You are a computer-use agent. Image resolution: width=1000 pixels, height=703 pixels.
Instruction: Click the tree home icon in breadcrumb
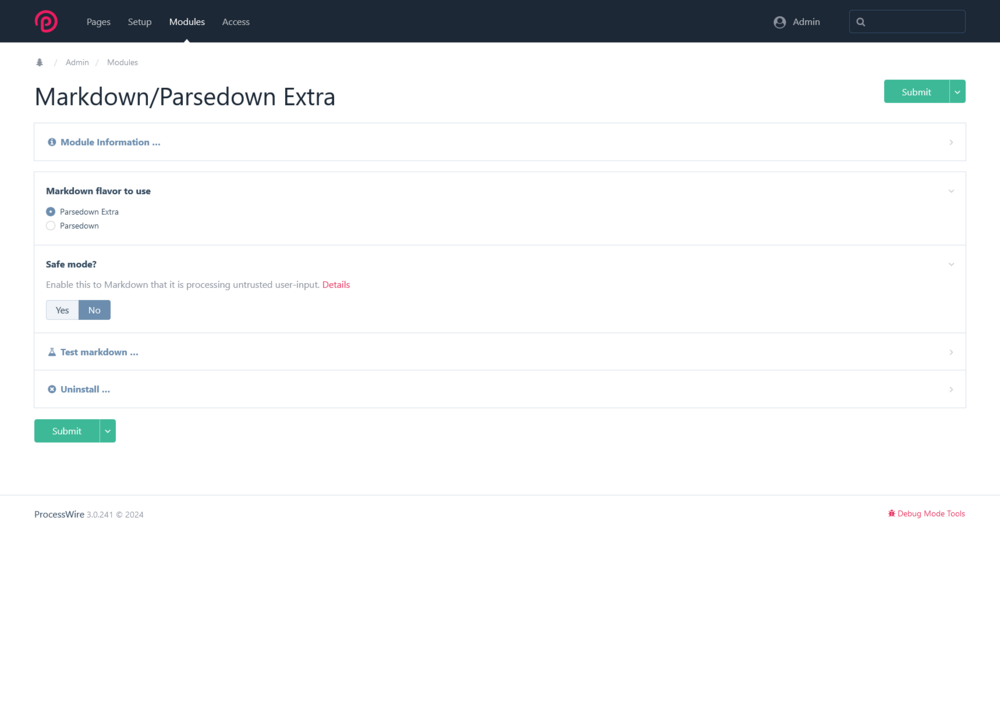[40, 62]
